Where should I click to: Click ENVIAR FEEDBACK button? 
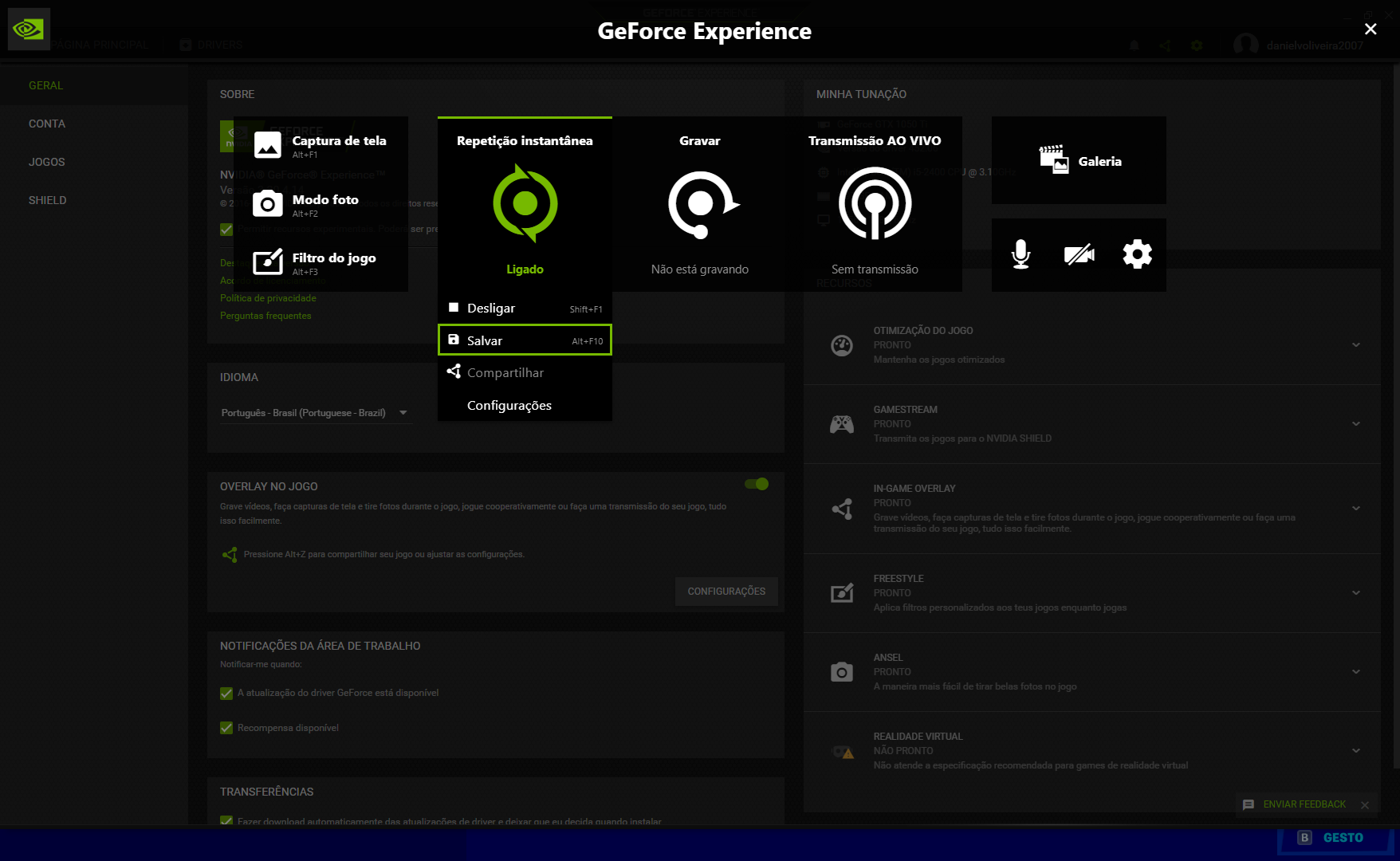click(1304, 804)
